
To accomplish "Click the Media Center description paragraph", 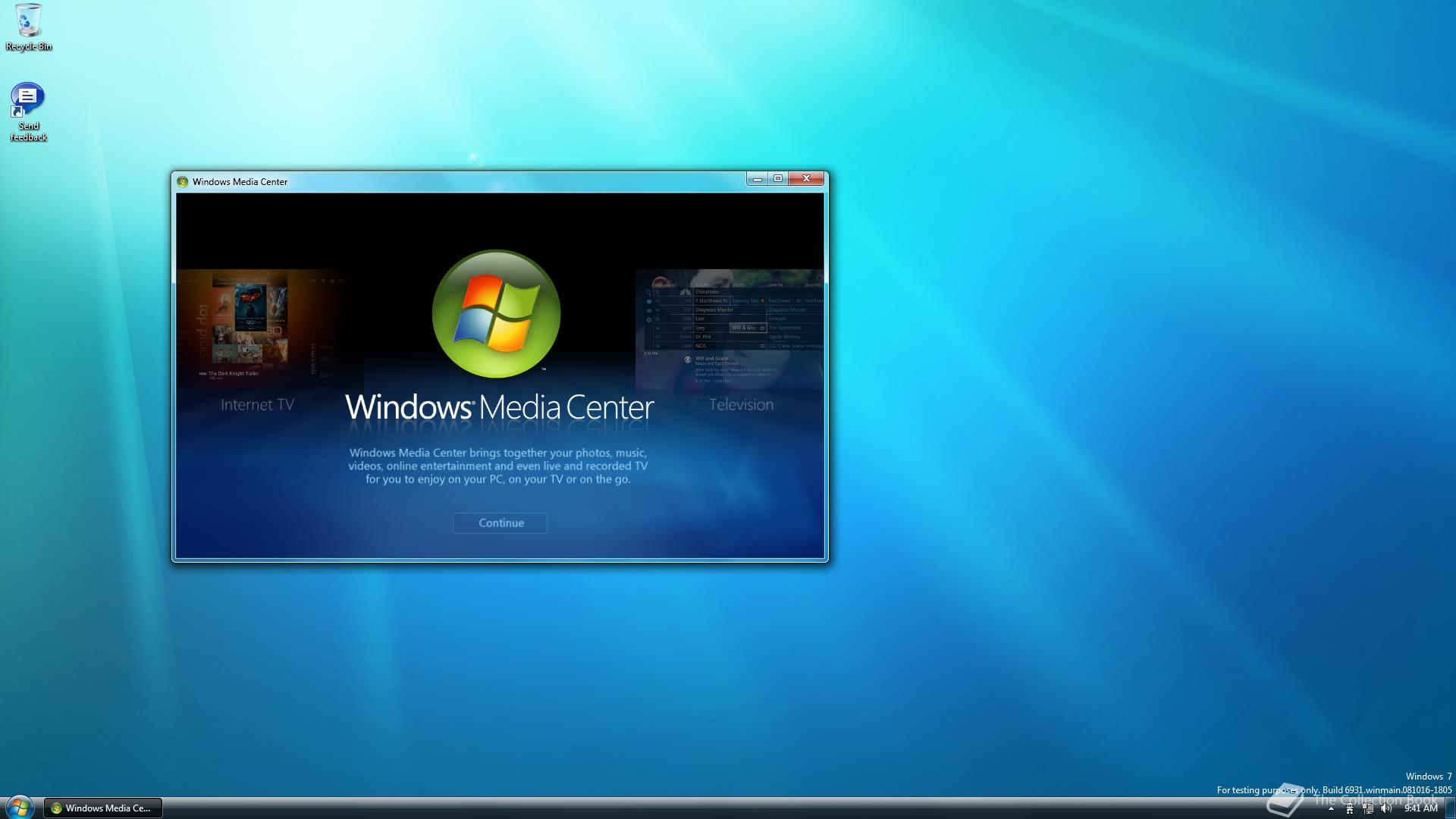I will 498,466.
